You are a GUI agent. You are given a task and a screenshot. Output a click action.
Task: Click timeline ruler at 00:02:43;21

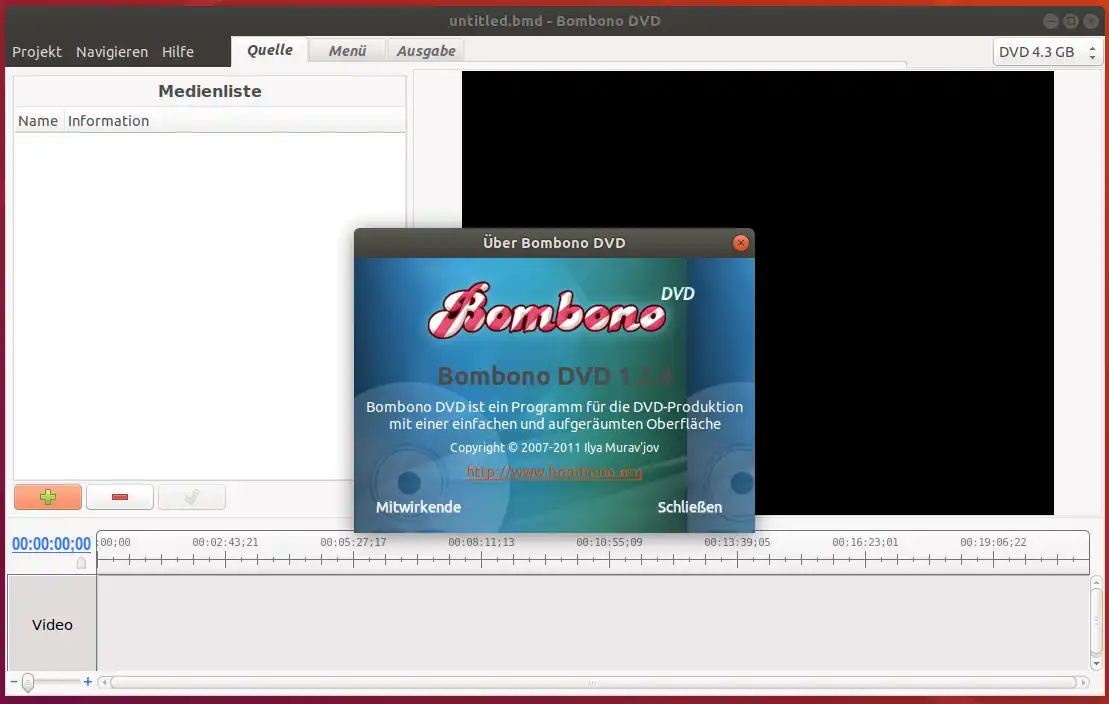pos(225,543)
